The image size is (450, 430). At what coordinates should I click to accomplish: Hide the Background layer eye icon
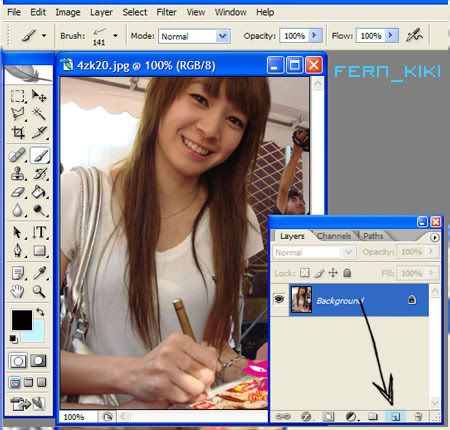coord(279,299)
